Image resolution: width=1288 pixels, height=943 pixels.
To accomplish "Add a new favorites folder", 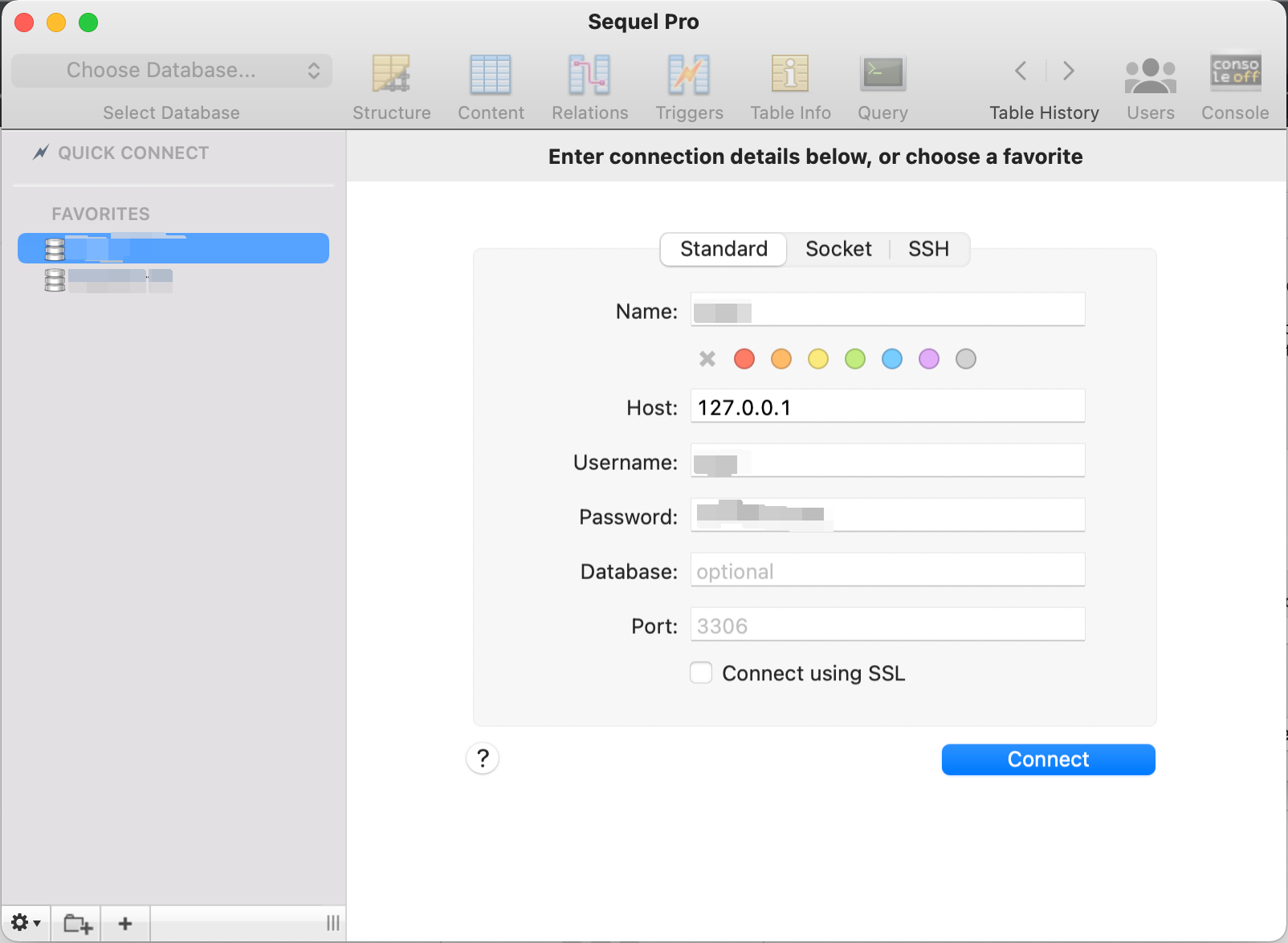I will pyautogui.click(x=77, y=923).
